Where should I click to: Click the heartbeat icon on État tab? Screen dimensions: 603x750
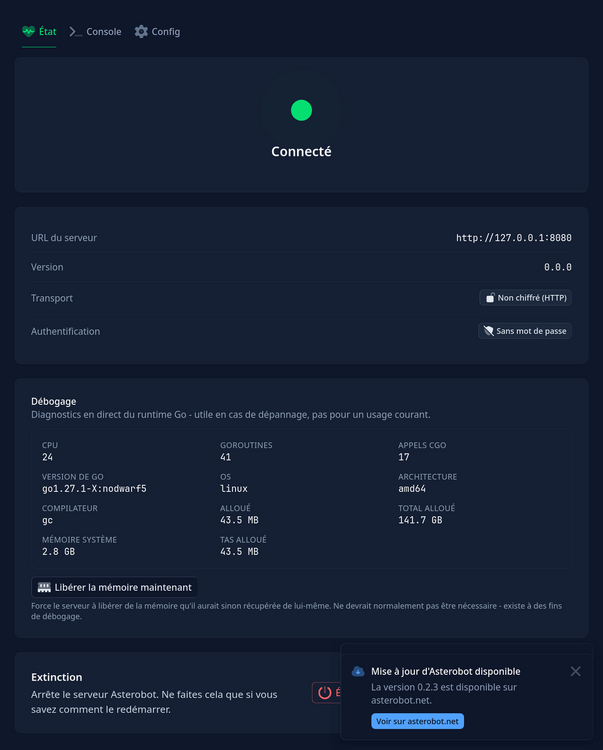tap(29, 32)
